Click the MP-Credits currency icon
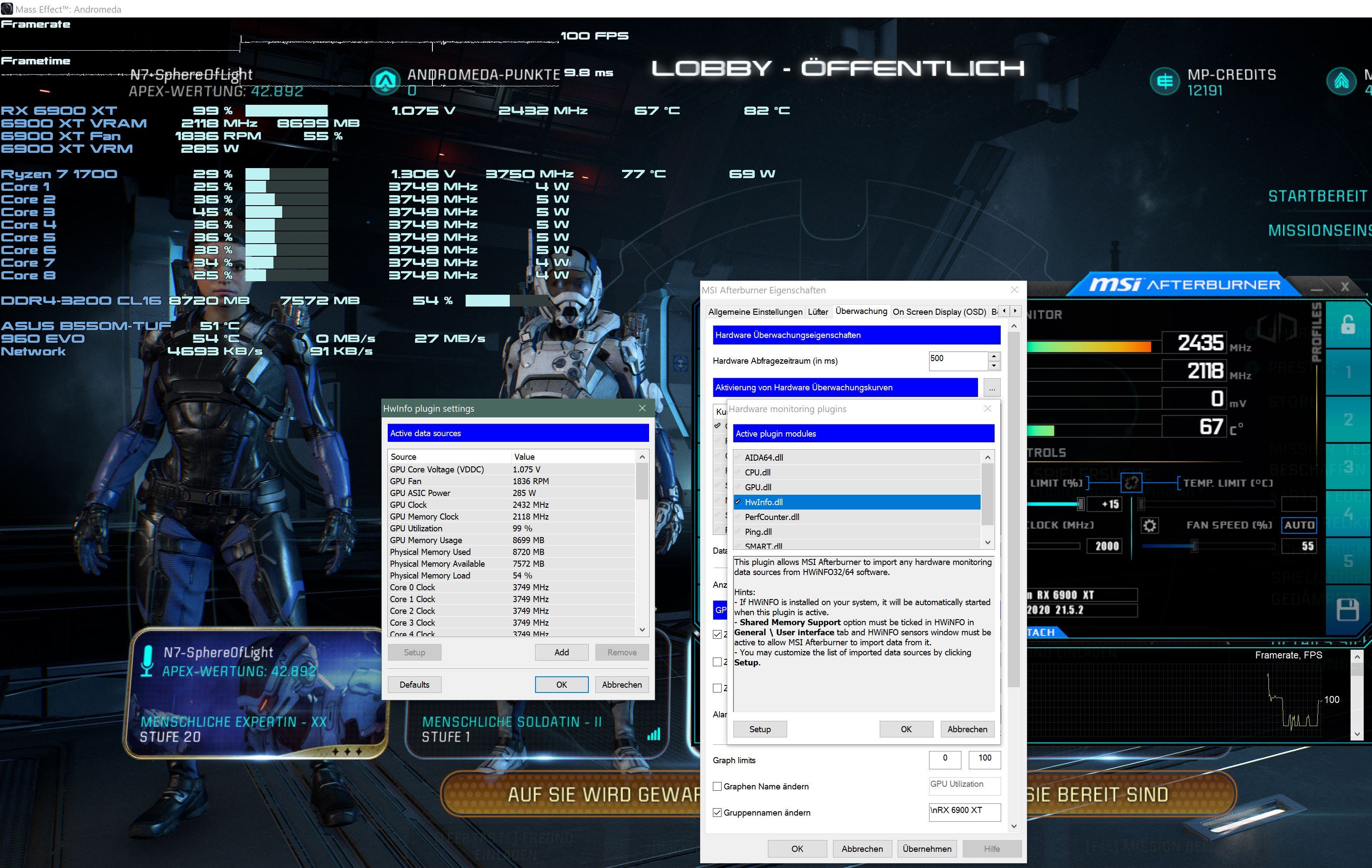 pyautogui.click(x=1165, y=82)
